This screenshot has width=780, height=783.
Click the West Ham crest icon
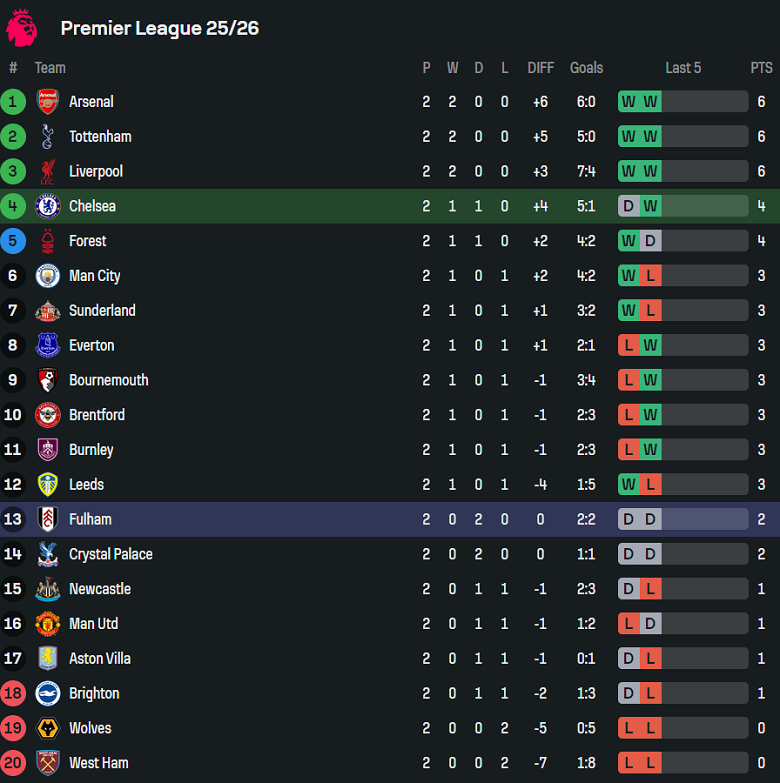tap(47, 763)
